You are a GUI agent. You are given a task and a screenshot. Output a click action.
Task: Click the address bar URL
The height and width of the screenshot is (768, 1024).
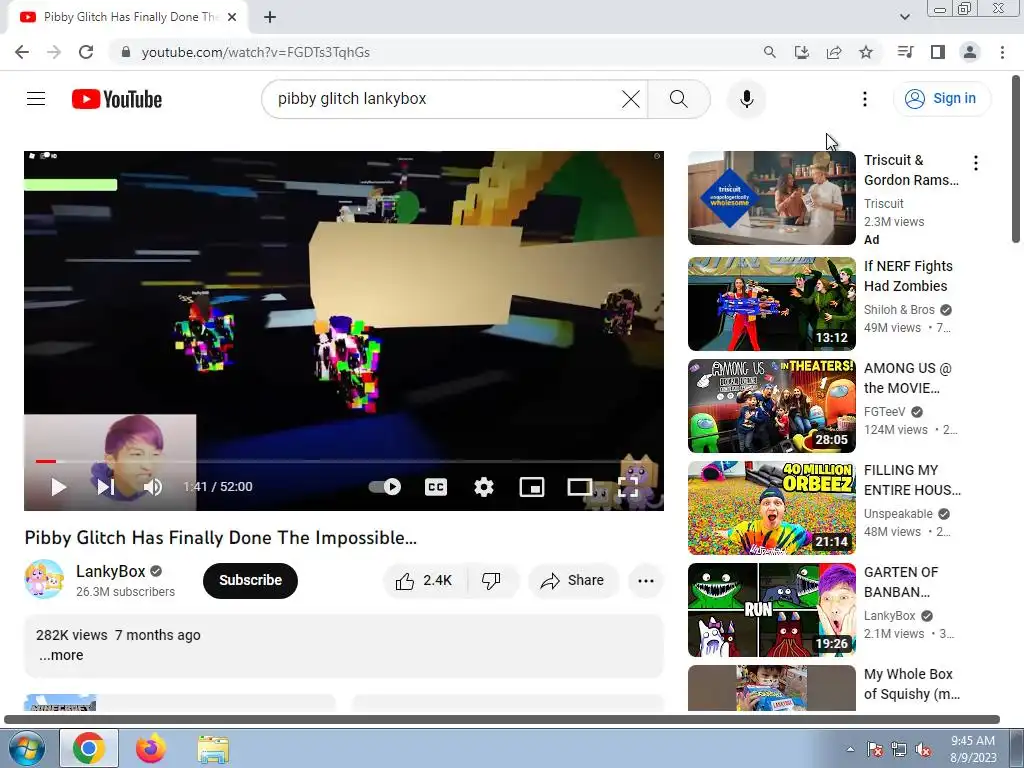(x=255, y=52)
